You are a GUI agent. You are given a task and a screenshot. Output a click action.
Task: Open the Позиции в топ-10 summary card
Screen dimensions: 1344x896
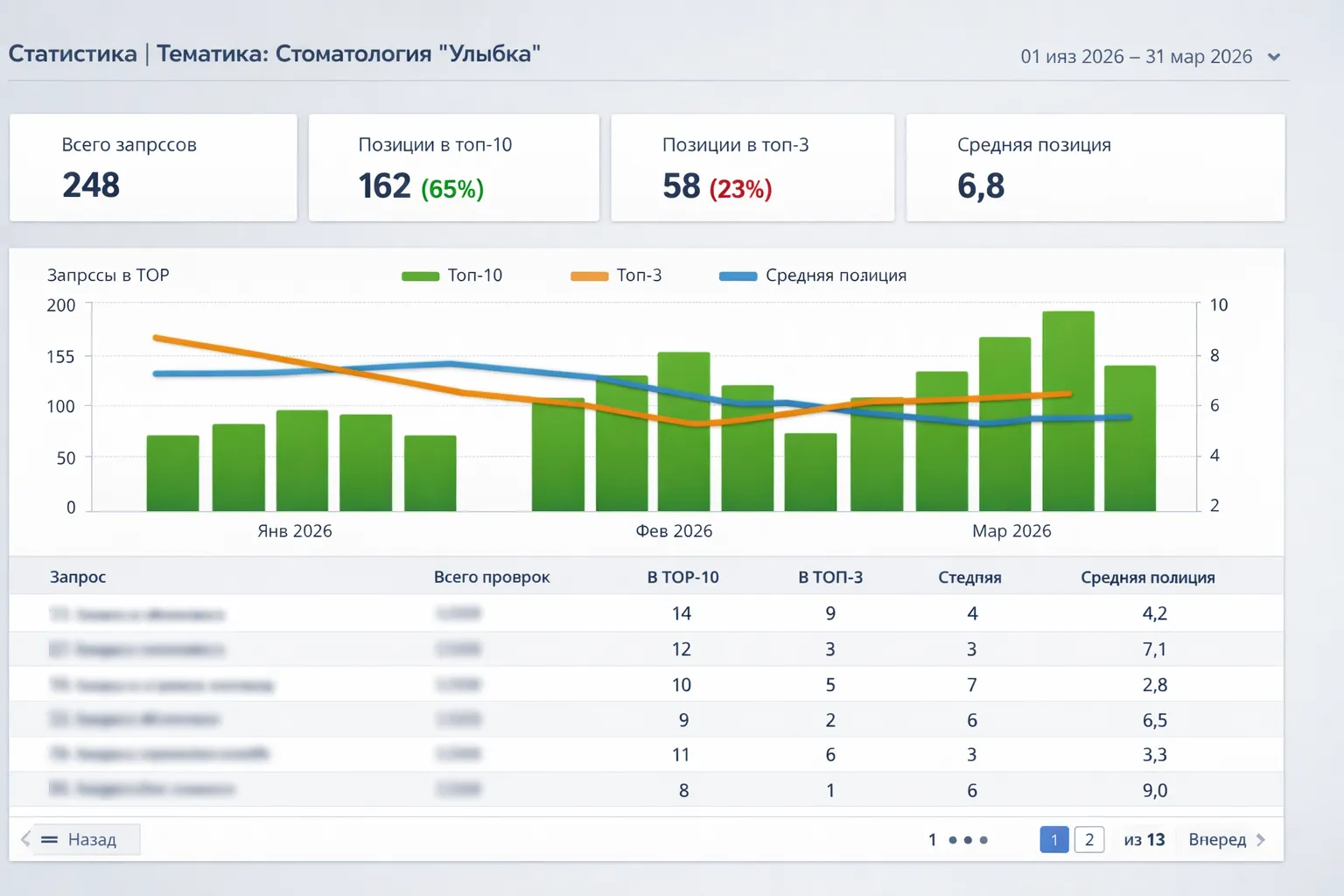(454, 167)
